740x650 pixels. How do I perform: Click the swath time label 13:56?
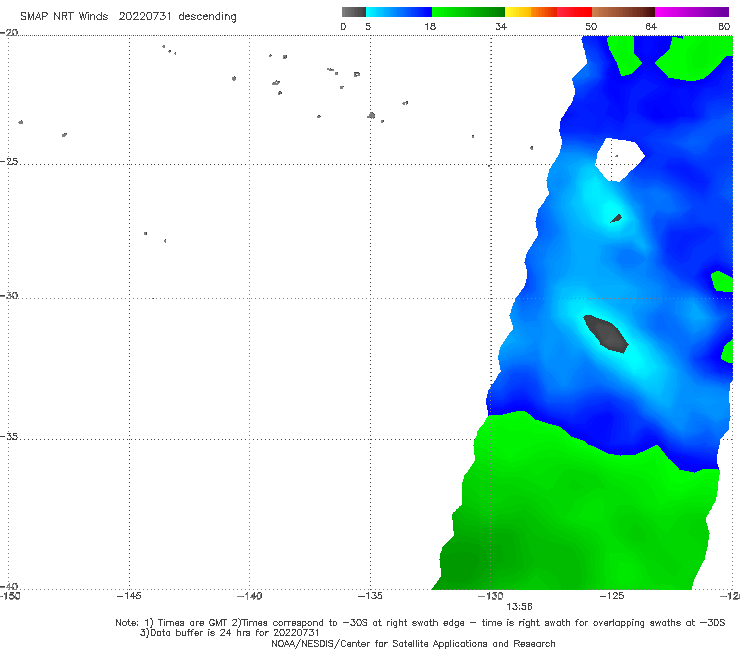pyautogui.click(x=519, y=607)
